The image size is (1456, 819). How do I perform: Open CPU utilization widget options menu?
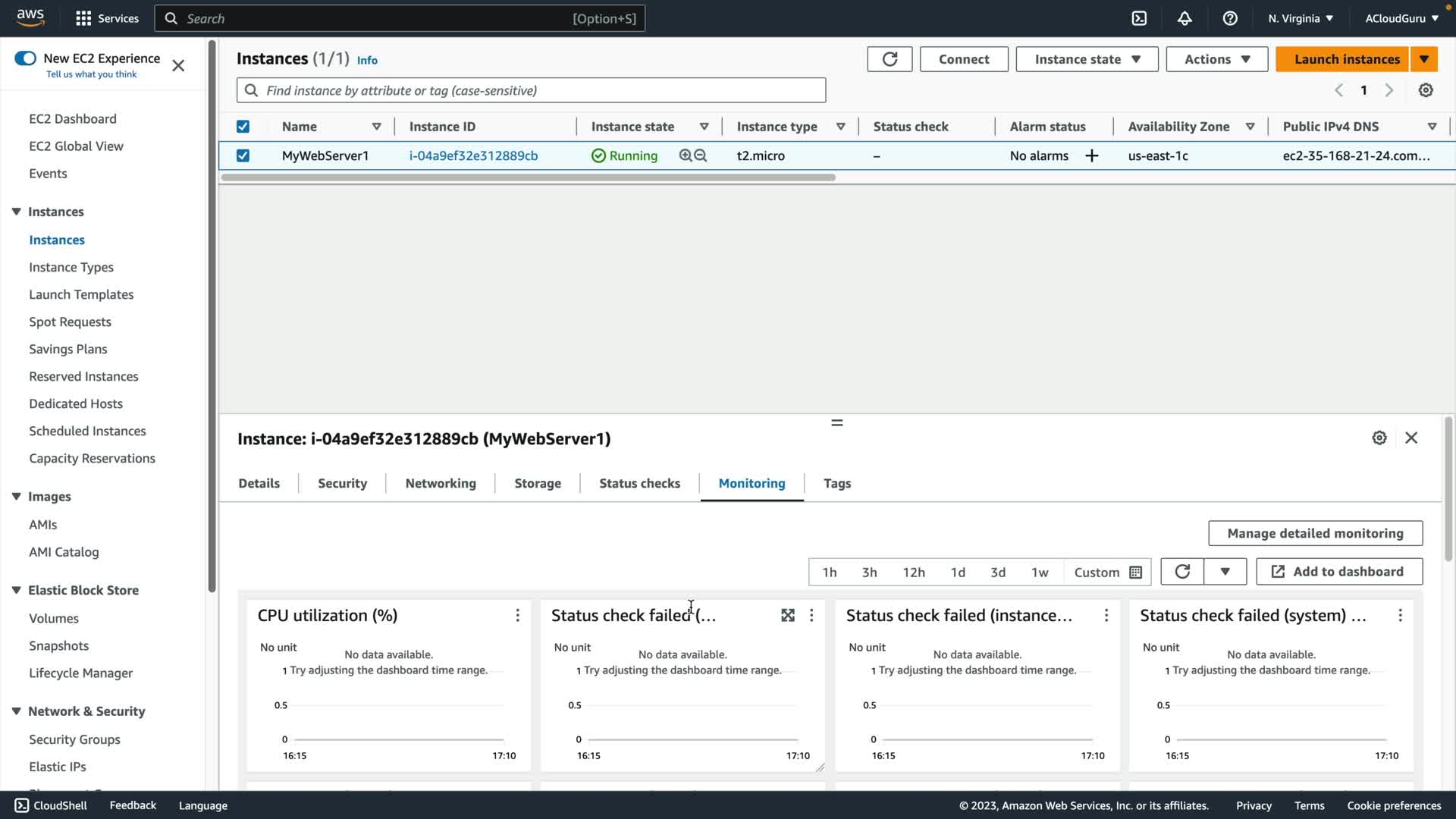click(518, 616)
